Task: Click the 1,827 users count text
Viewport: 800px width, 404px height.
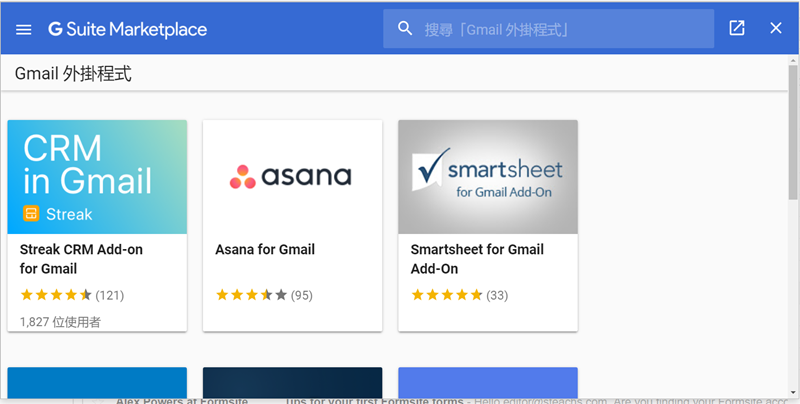Action: click(x=60, y=322)
